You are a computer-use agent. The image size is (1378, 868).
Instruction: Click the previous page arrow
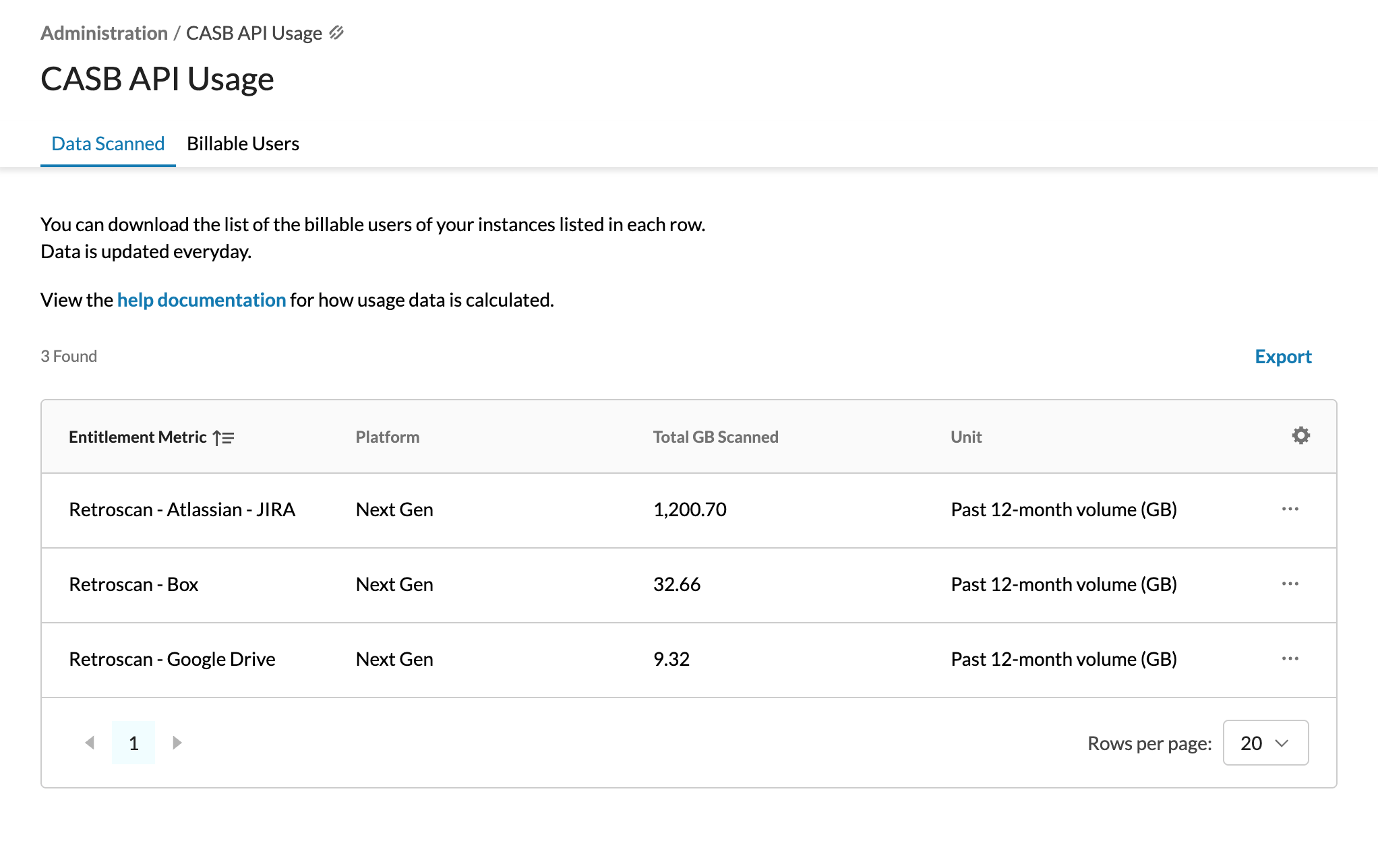point(90,743)
